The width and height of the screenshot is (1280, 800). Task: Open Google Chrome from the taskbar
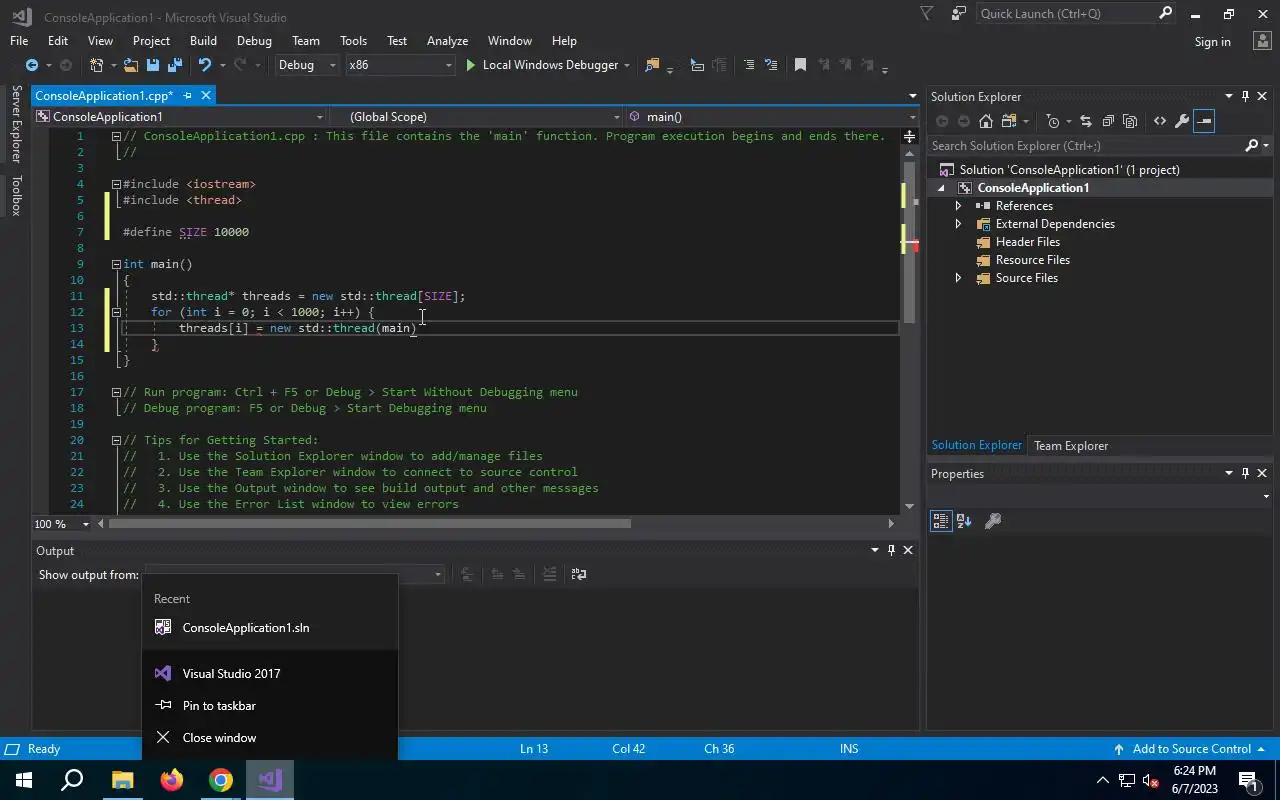pyautogui.click(x=221, y=780)
